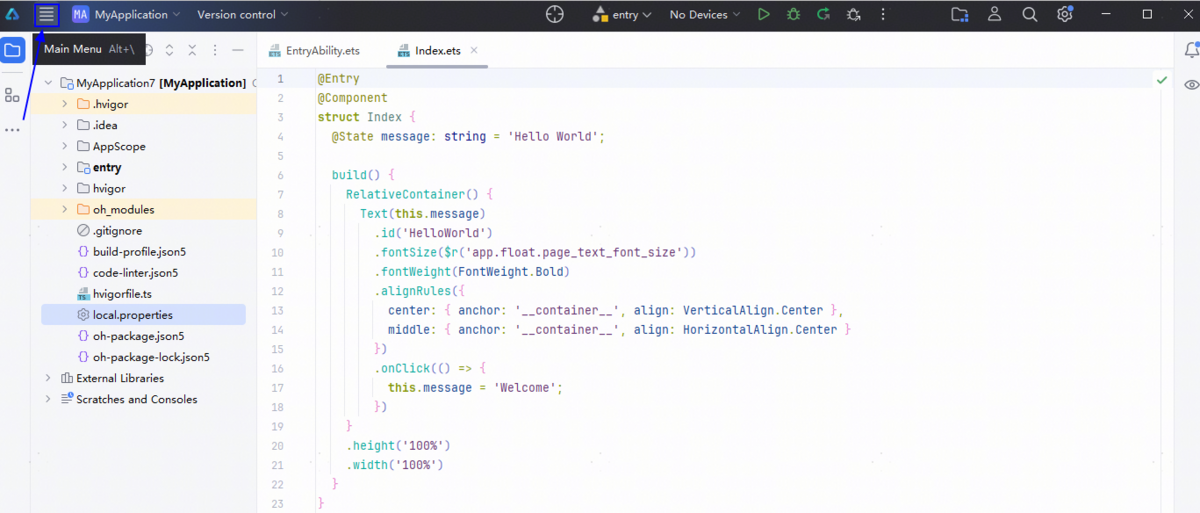The height and width of the screenshot is (513, 1200).
Task: Open the Previewer eye icon
Action: 1191,85
